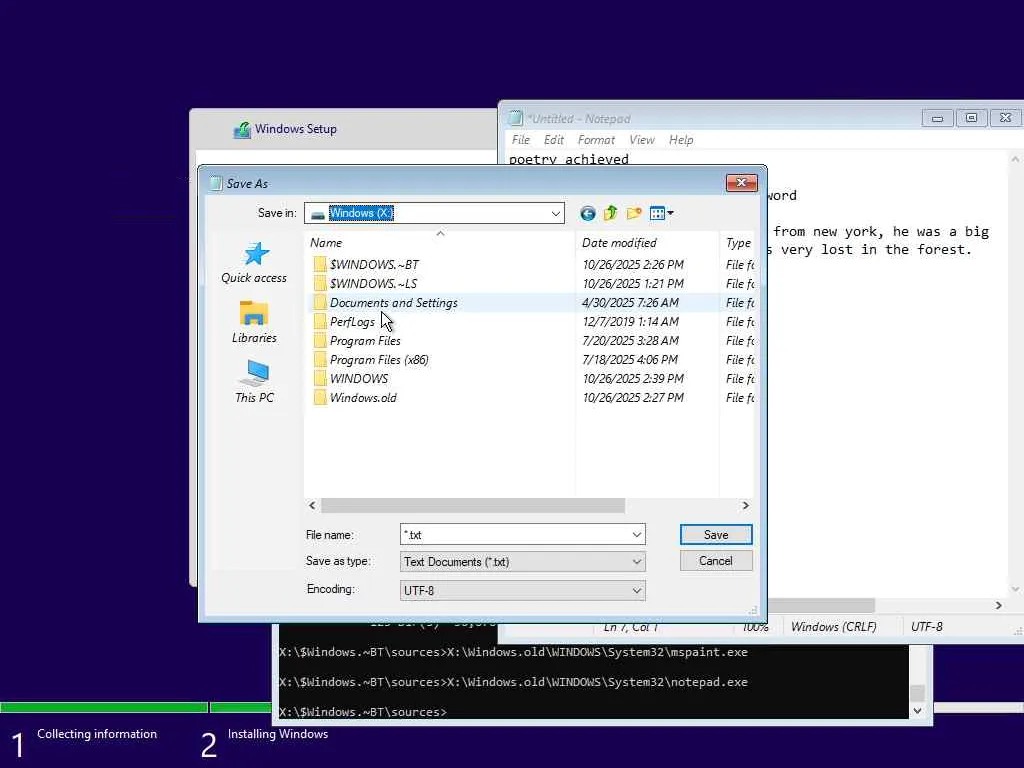This screenshot has height=768, width=1024.
Task: Click the File name input field
Action: [516, 535]
